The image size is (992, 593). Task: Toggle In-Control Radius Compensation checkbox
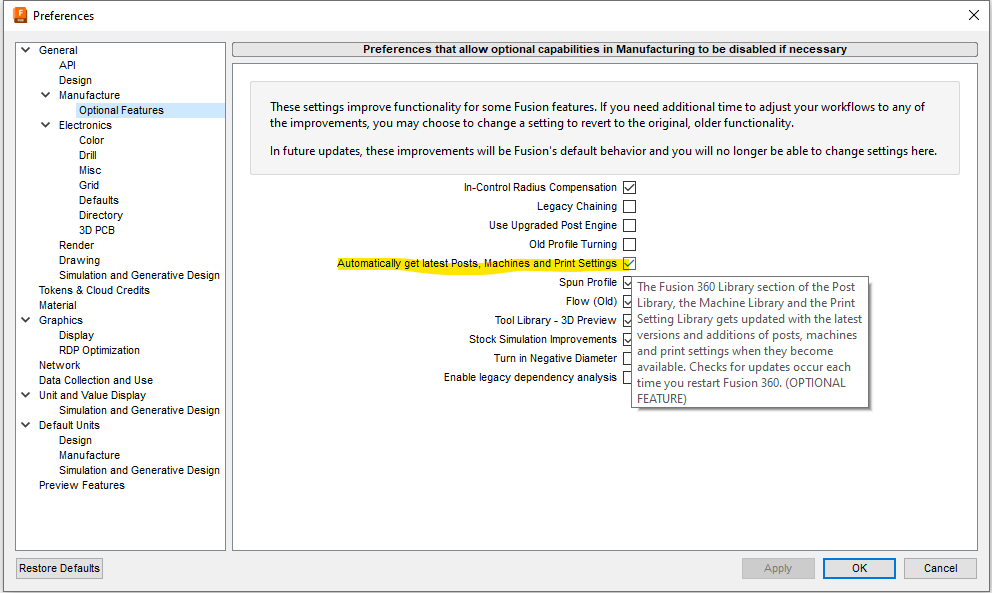[629, 187]
